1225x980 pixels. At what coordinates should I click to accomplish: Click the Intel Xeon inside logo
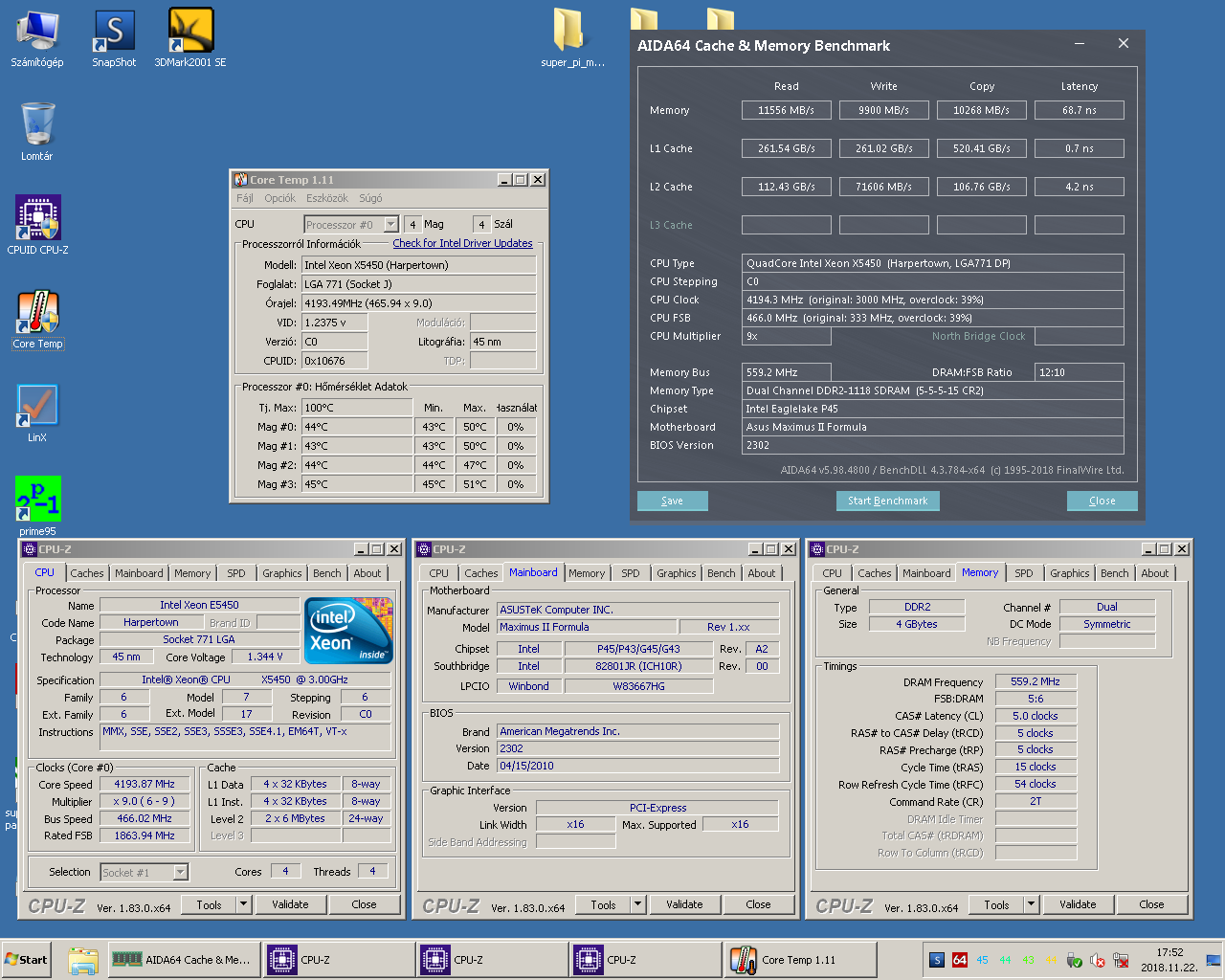tap(348, 630)
